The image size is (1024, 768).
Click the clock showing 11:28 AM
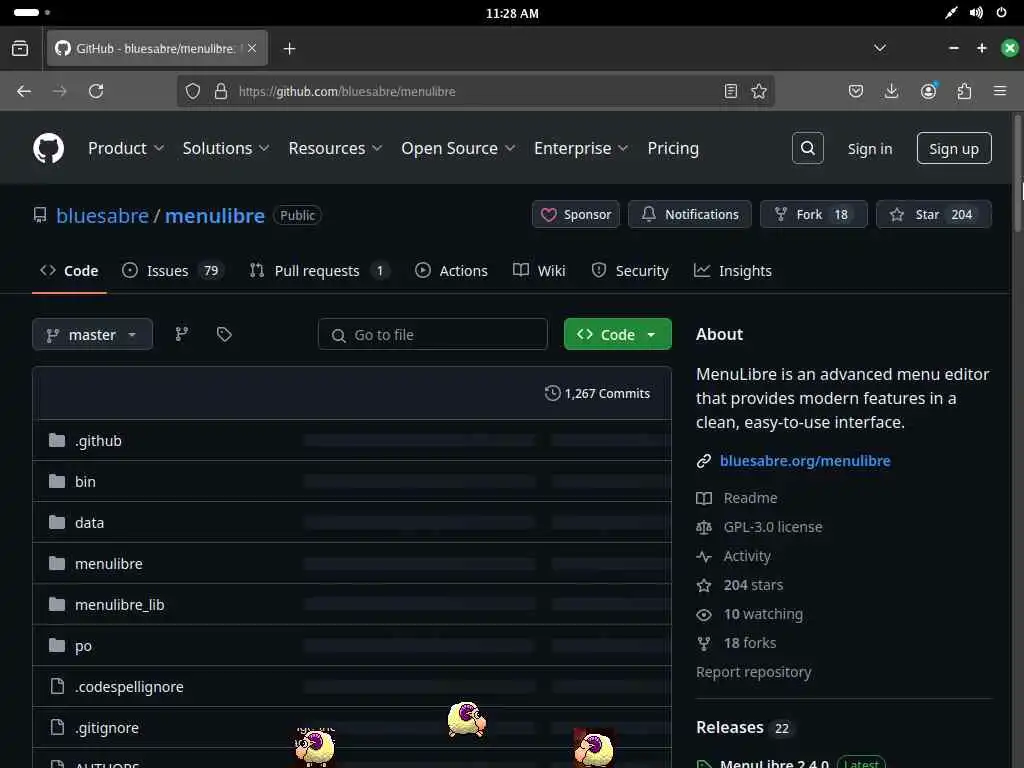(x=512, y=13)
